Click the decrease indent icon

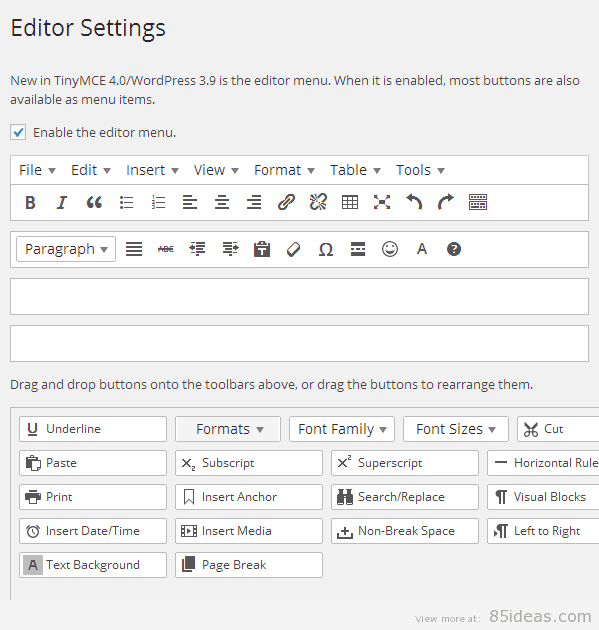[x=197, y=250]
